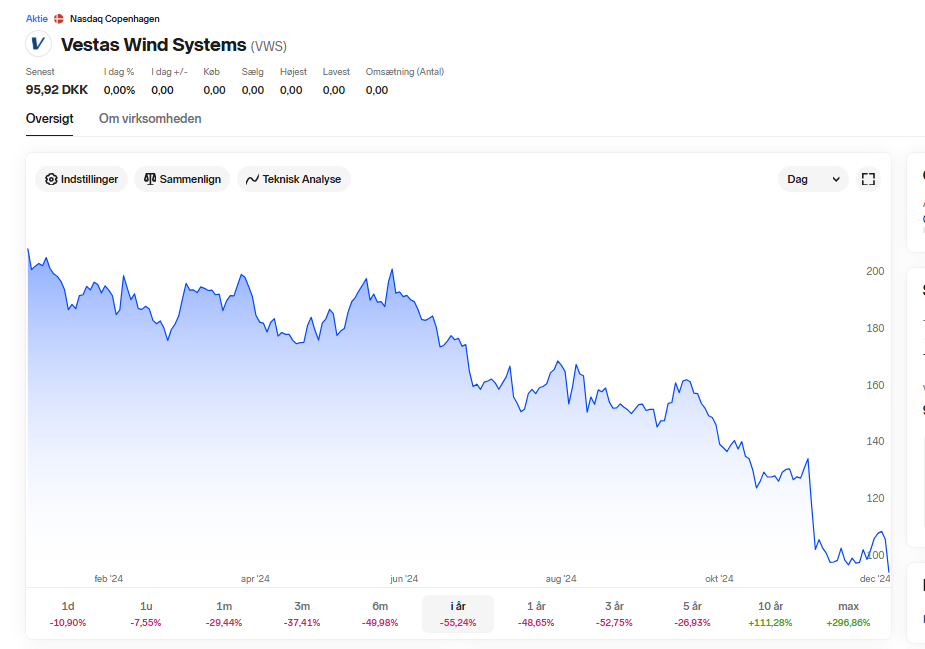Screen dimensions: 925x649
Task: Select the 3 år period
Action: pos(614,614)
